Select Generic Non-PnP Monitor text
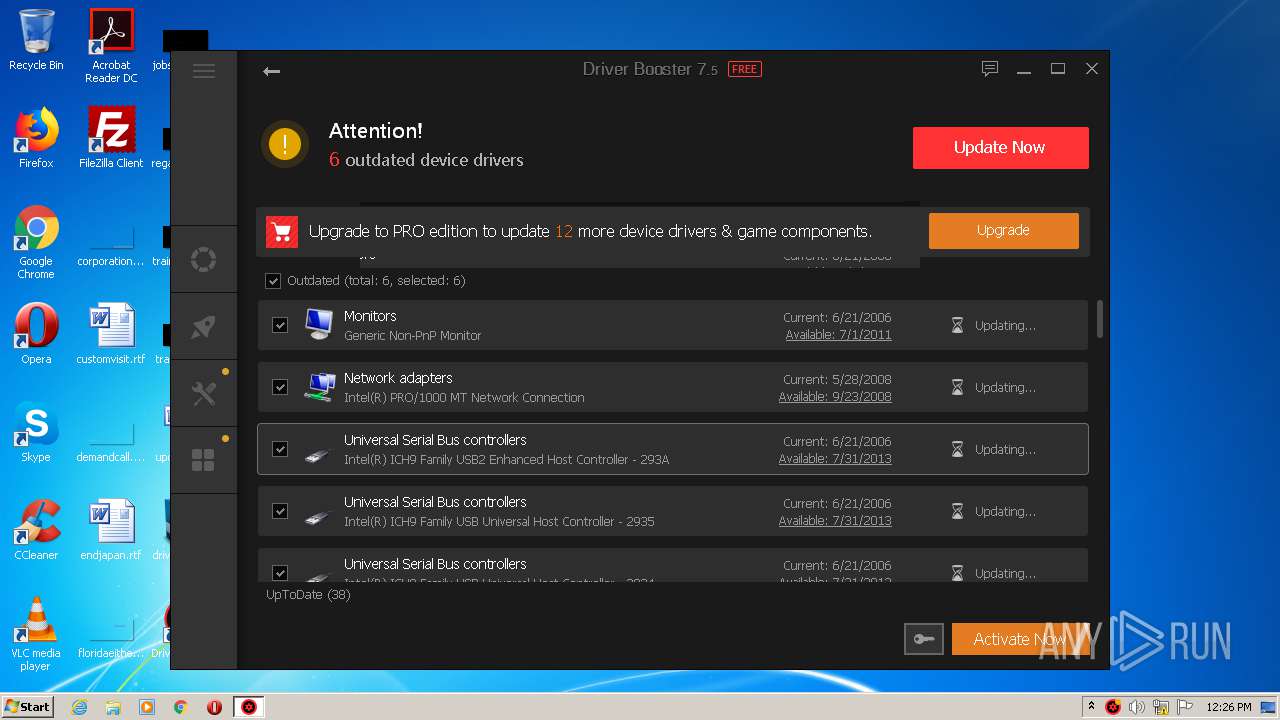Image resolution: width=1280 pixels, height=720 pixels. tap(412, 336)
